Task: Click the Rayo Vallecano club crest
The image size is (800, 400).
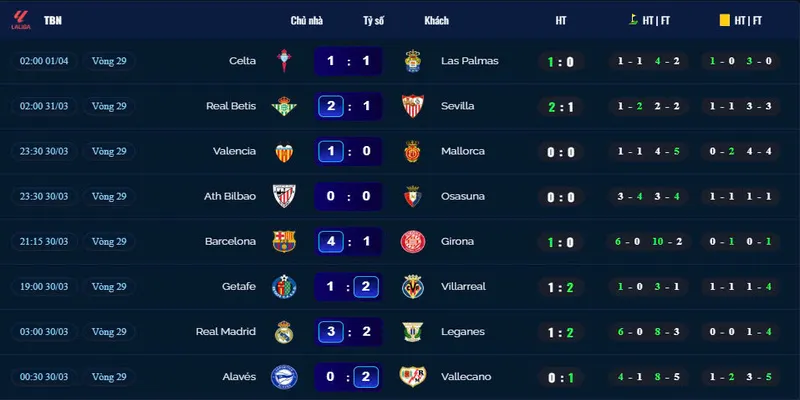Action: point(413,377)
